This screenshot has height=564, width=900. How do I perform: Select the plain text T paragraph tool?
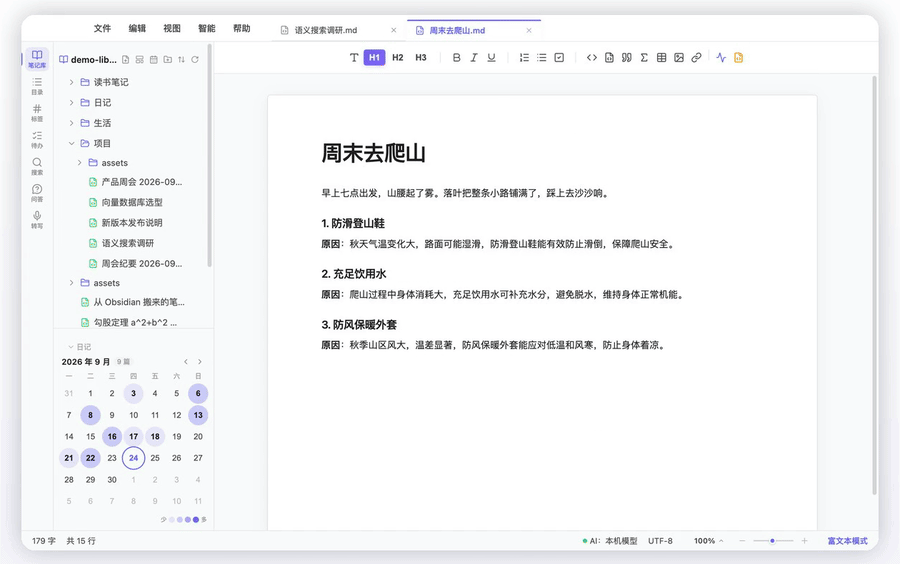click(354, 57)
